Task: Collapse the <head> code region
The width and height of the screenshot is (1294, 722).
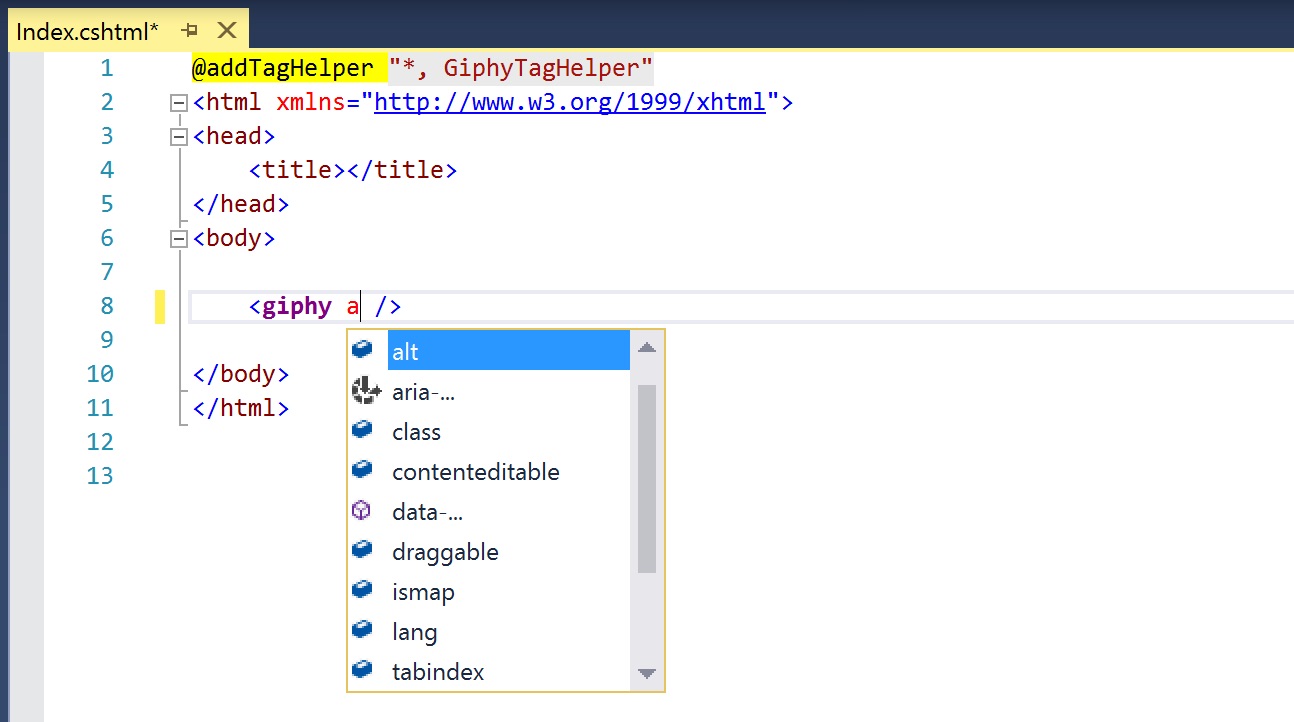Action: click(178, 135)
